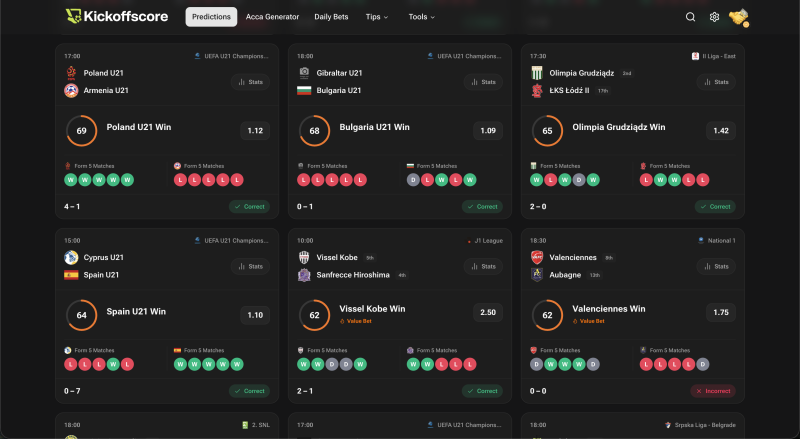Go to Daily Bets page
This screenshot has height=439, width=800.
click(x=333, y=17)
